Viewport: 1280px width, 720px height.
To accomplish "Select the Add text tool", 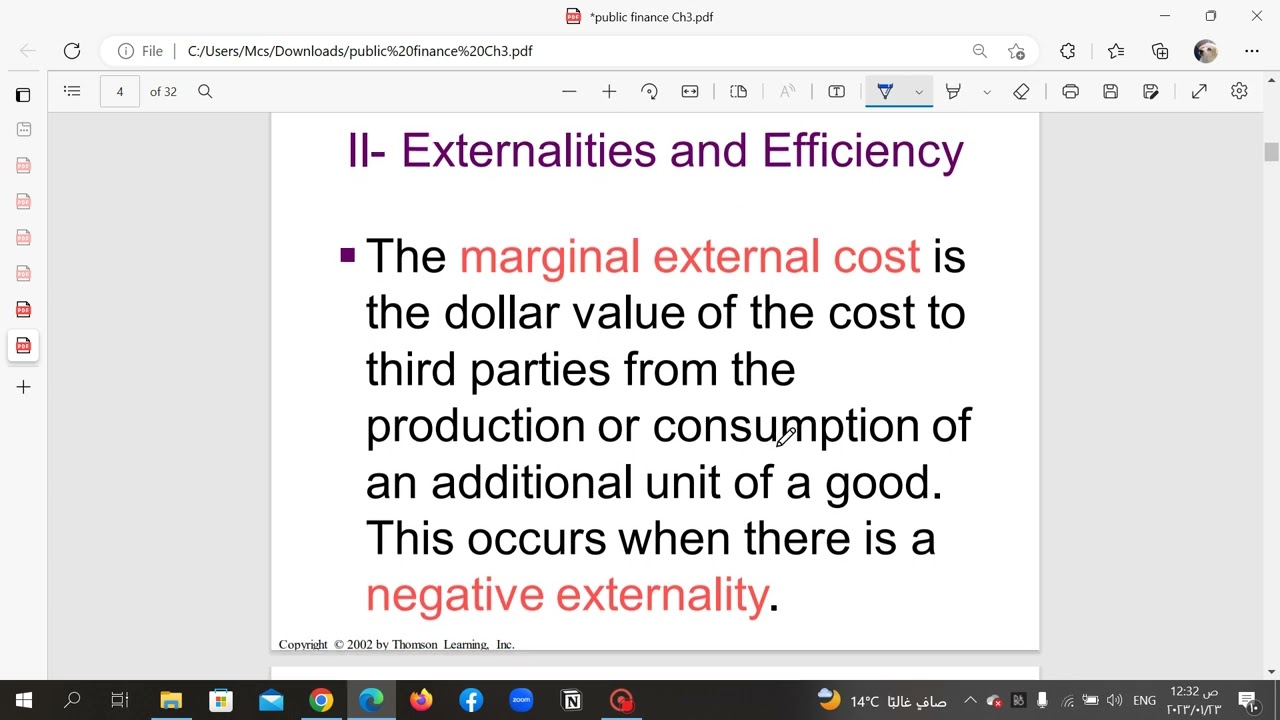I will coord(837,91).
